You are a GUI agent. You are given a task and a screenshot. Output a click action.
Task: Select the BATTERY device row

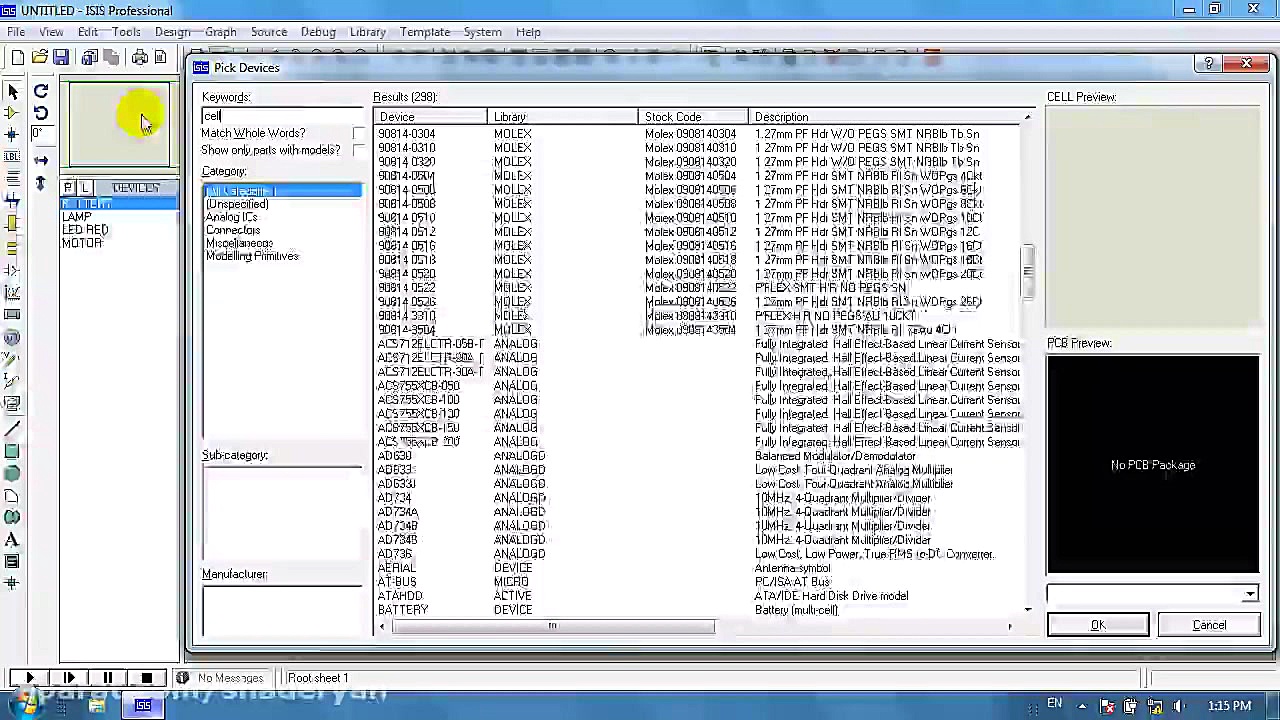[698, 610]
